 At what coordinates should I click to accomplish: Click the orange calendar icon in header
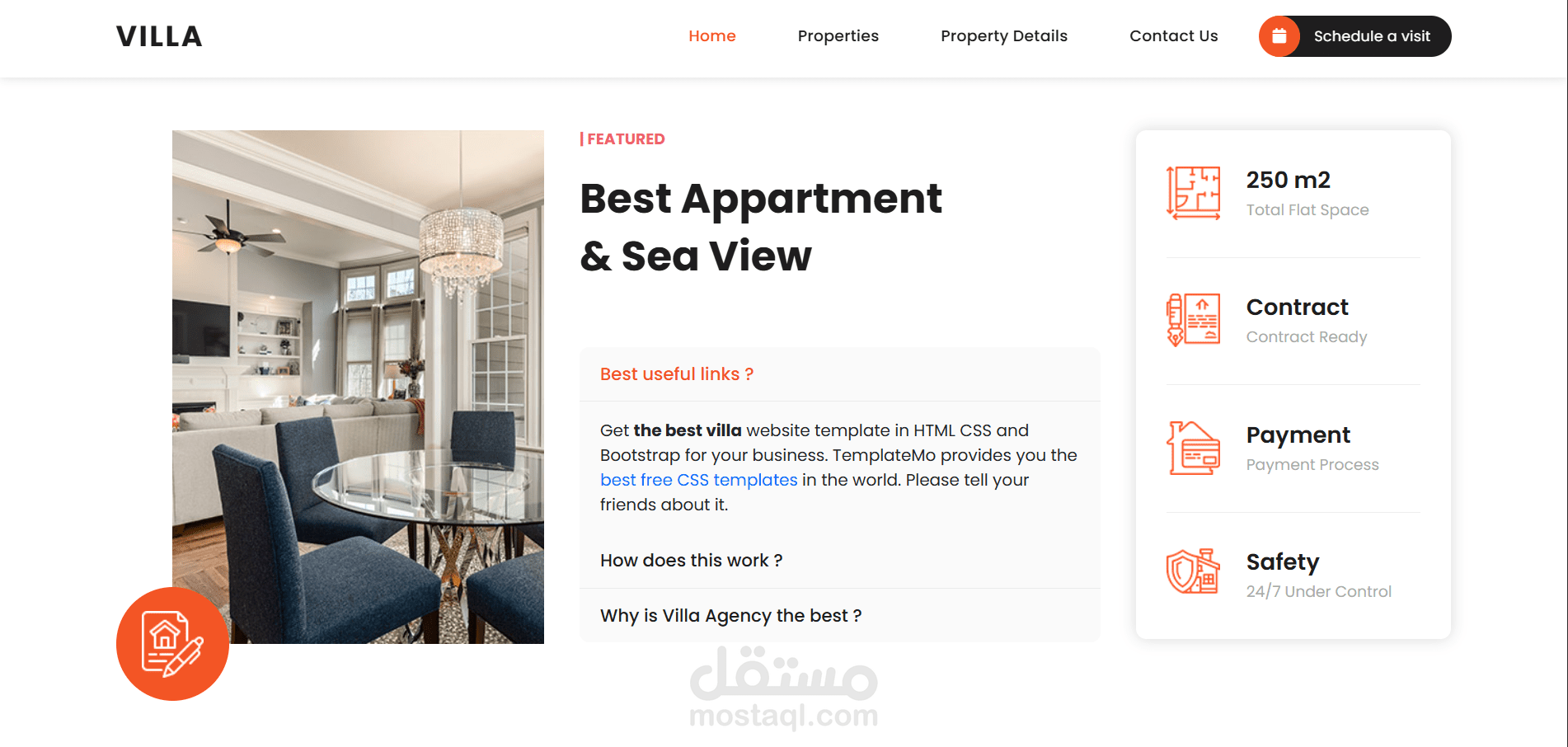click(x=1279, y=36)
